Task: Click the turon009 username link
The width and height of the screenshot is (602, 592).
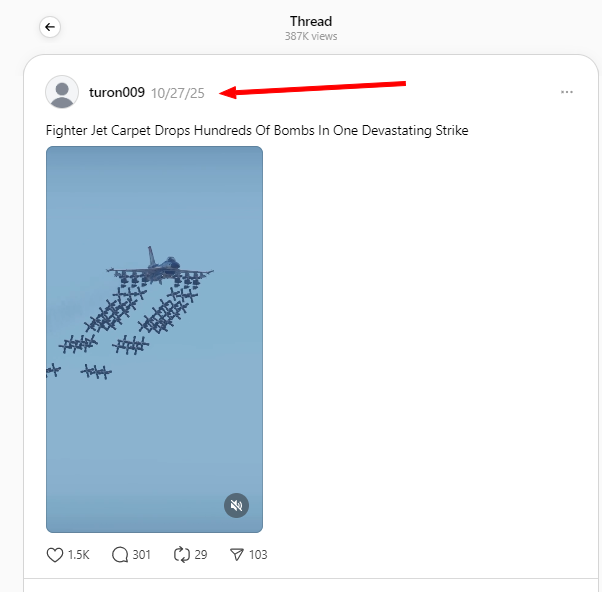Action: coord(117,93)
